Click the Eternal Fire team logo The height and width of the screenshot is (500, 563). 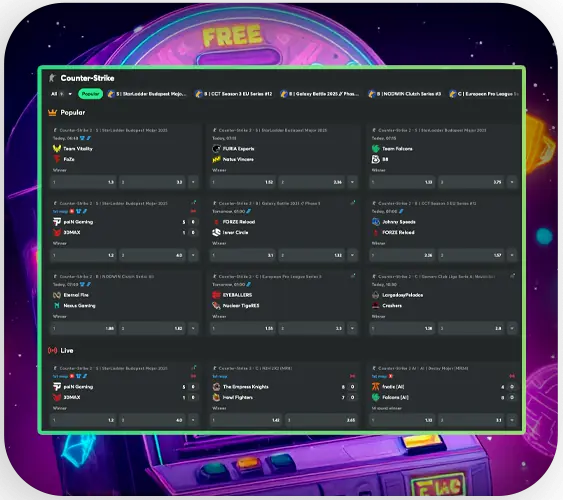[57, 295]
